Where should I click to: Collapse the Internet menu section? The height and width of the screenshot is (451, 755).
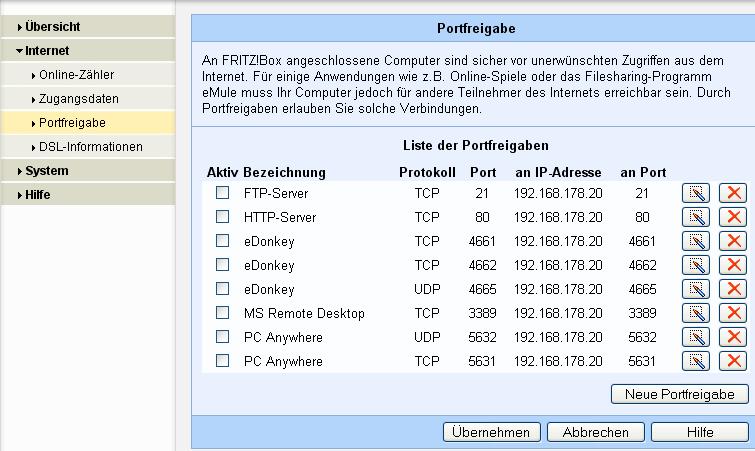click(47, 50)
